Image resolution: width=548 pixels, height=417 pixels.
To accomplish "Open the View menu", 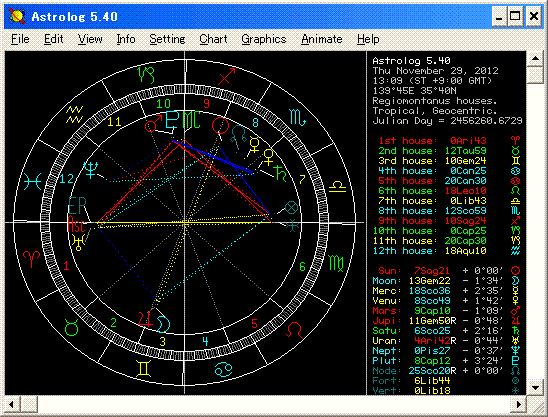I will coord(90,39).
